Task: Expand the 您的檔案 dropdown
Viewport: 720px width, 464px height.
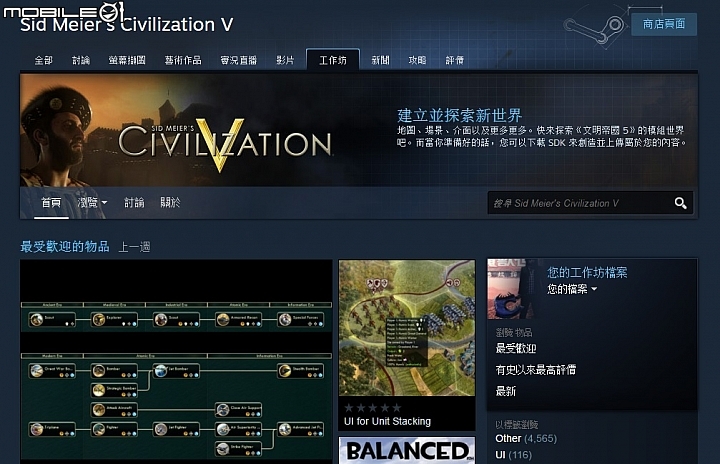Action: 572,289
